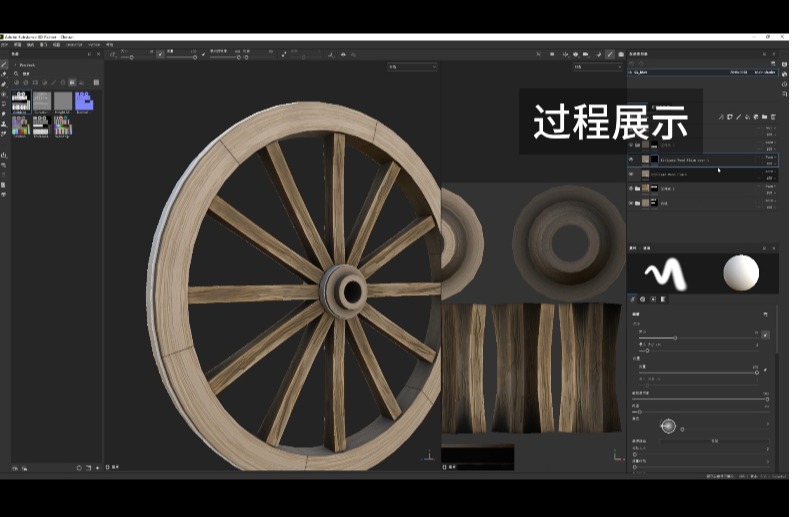Open the JavaScript menu in the menu bar
This screenshot has width=792, height=517.
[74, 44]
